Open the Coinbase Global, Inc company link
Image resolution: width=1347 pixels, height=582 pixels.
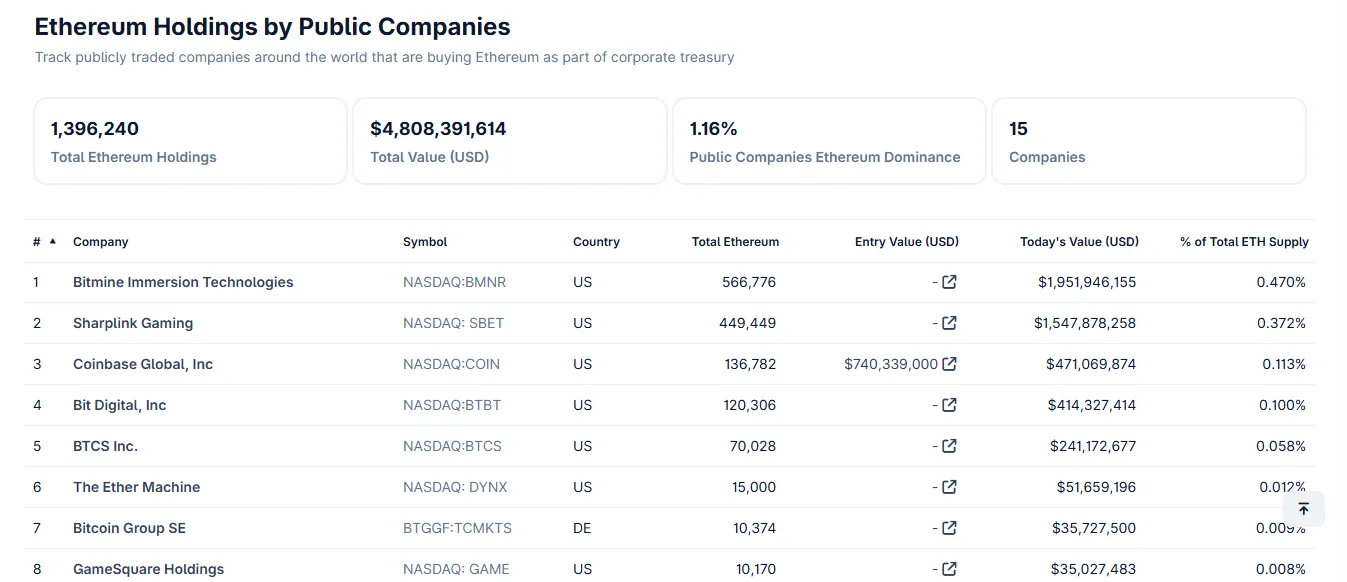click(x=143, y=364)
